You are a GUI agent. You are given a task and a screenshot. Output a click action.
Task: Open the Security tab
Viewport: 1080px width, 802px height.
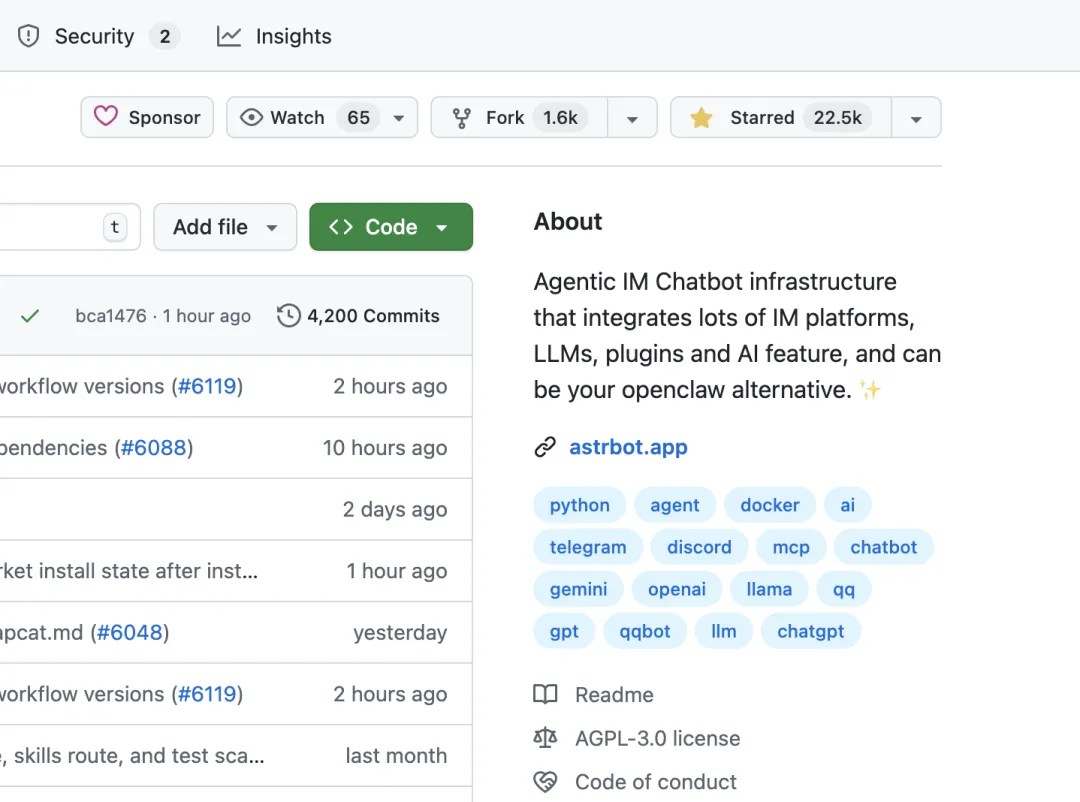[x=94, y=37]
